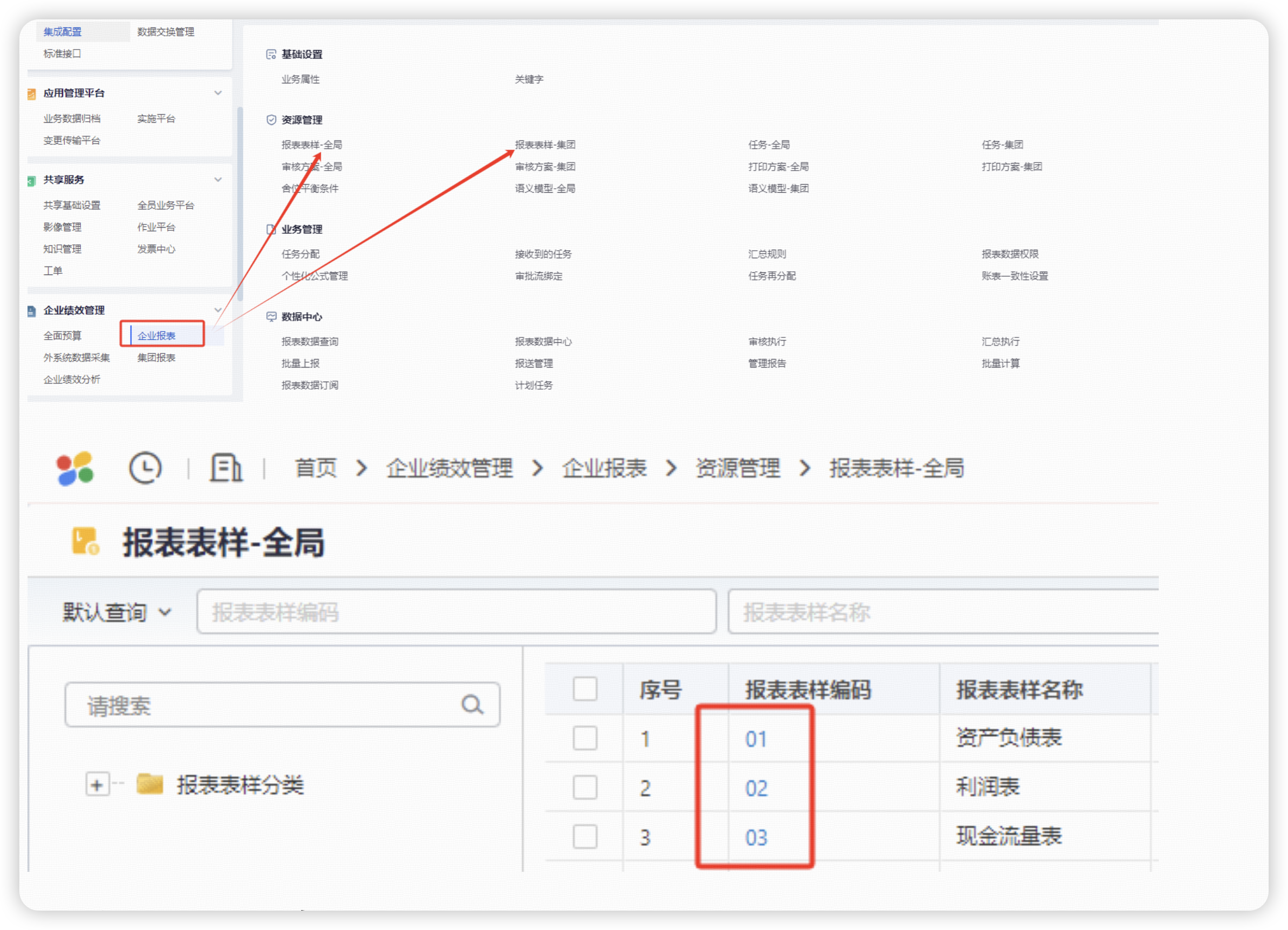This screenshot has width=1288, height=930.
Task: Expand the 报表表样分类 tree node
Action: [97, 785]
